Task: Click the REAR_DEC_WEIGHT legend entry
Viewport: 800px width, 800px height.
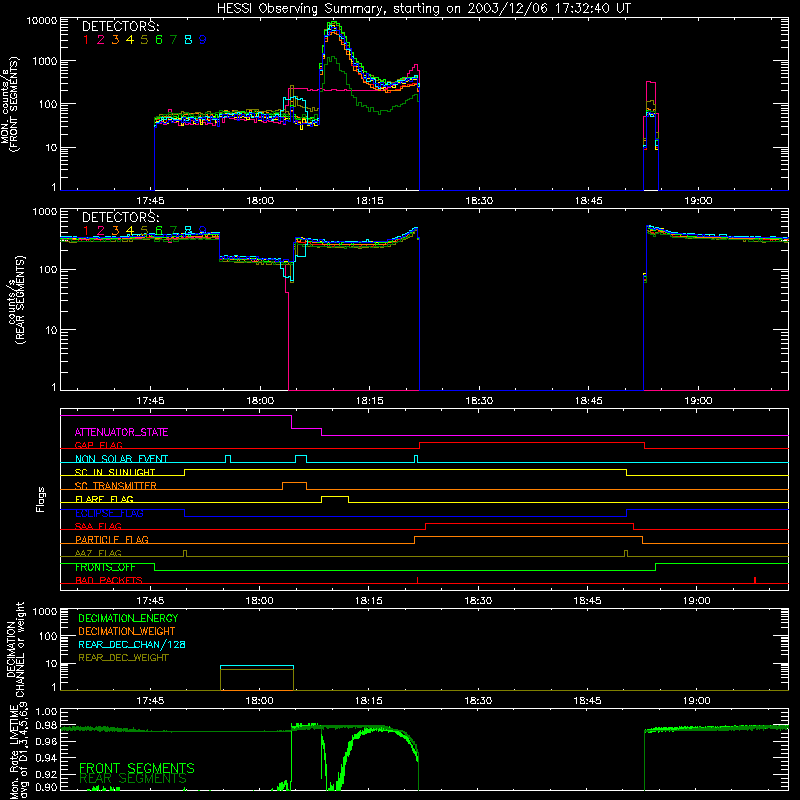Action: [123, 658]
